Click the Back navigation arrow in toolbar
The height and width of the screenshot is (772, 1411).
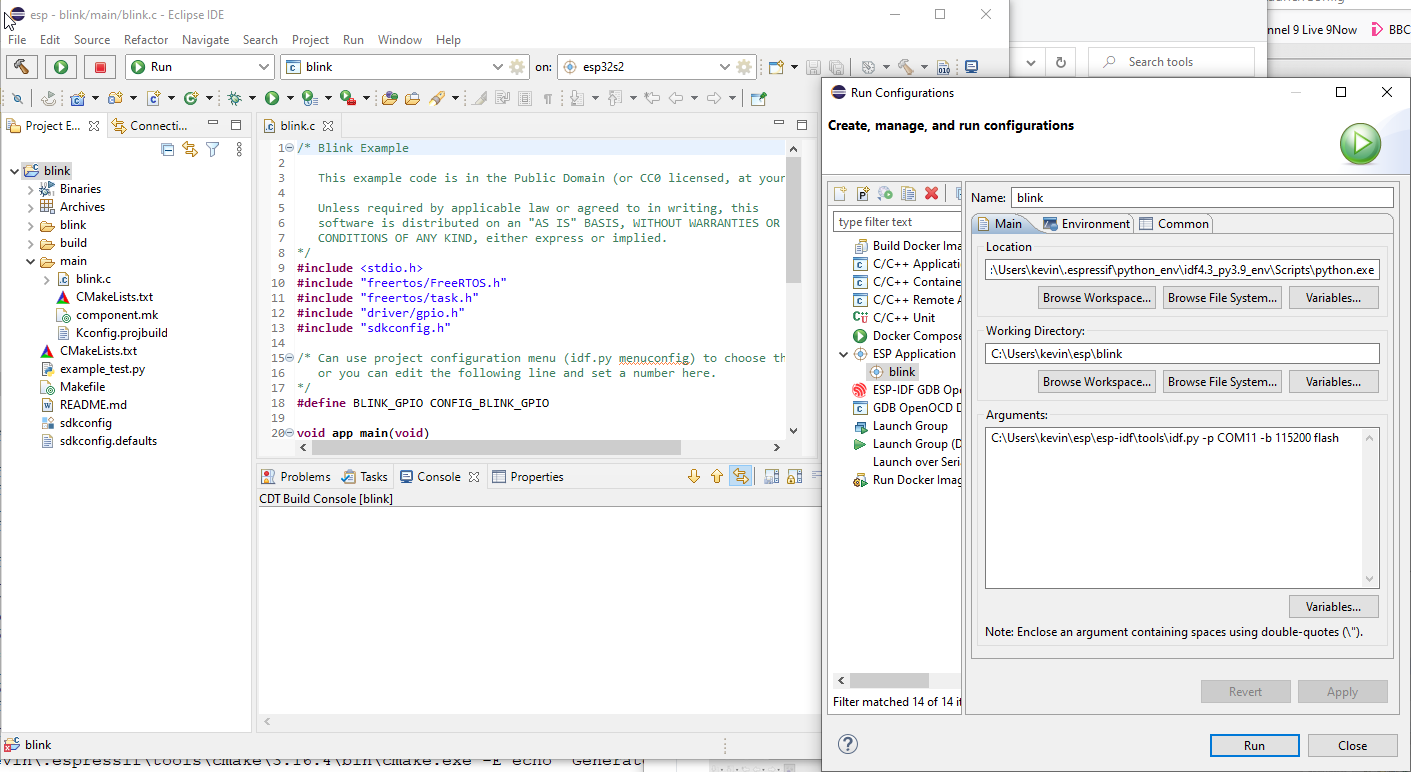tap(676, 98)
